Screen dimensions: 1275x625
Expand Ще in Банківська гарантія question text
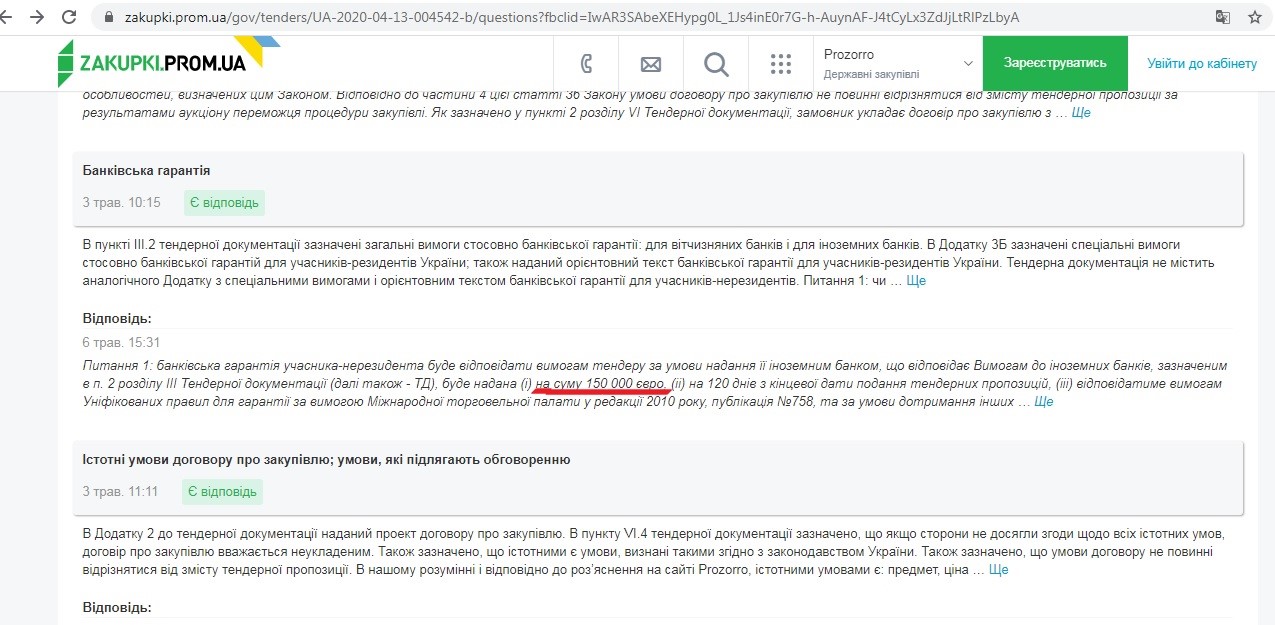(x=916, y=281)
